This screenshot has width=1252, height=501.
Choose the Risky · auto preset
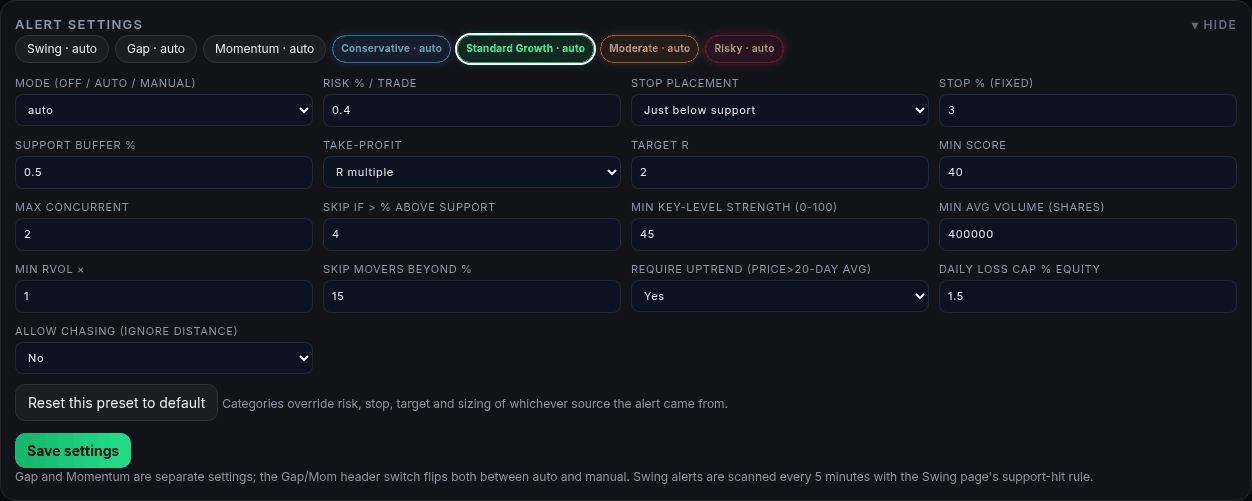pyautogui.click(x=744, y=48)
